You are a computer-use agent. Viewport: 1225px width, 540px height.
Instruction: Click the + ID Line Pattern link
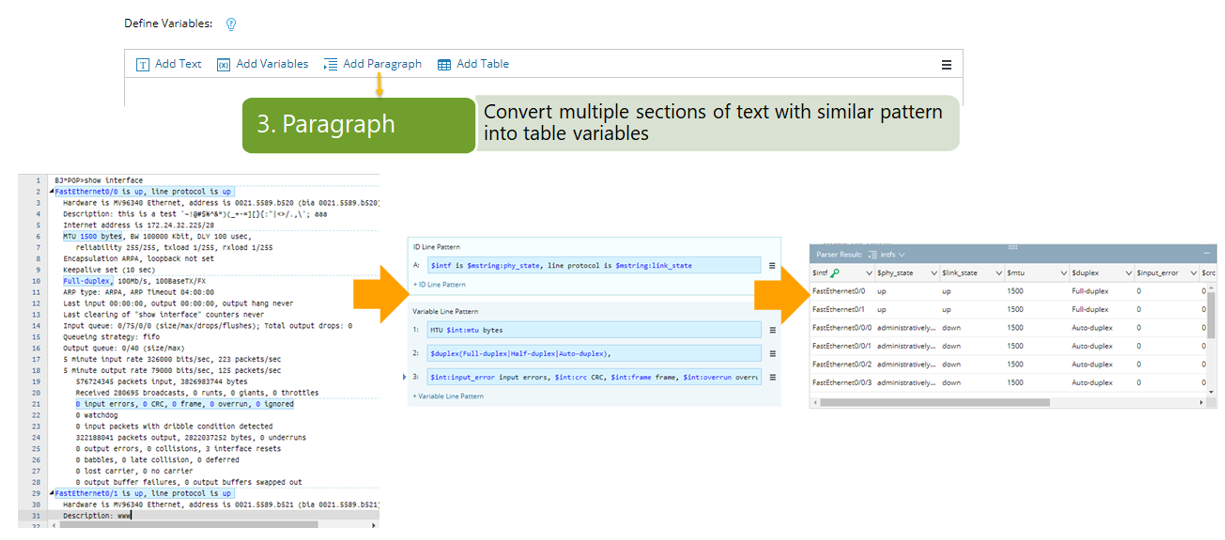(439, 285)
